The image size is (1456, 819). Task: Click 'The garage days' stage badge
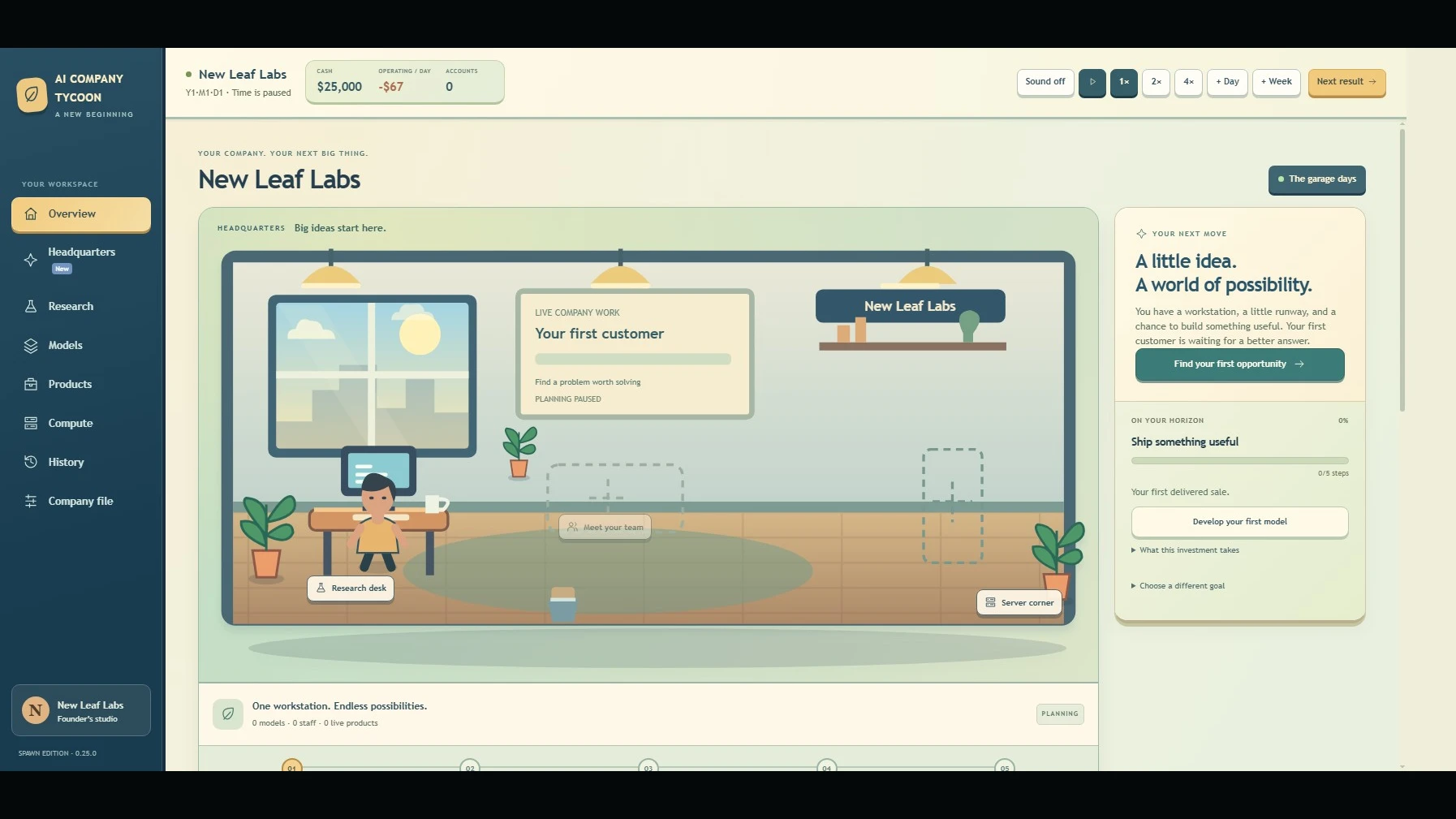coord(1316,179)
